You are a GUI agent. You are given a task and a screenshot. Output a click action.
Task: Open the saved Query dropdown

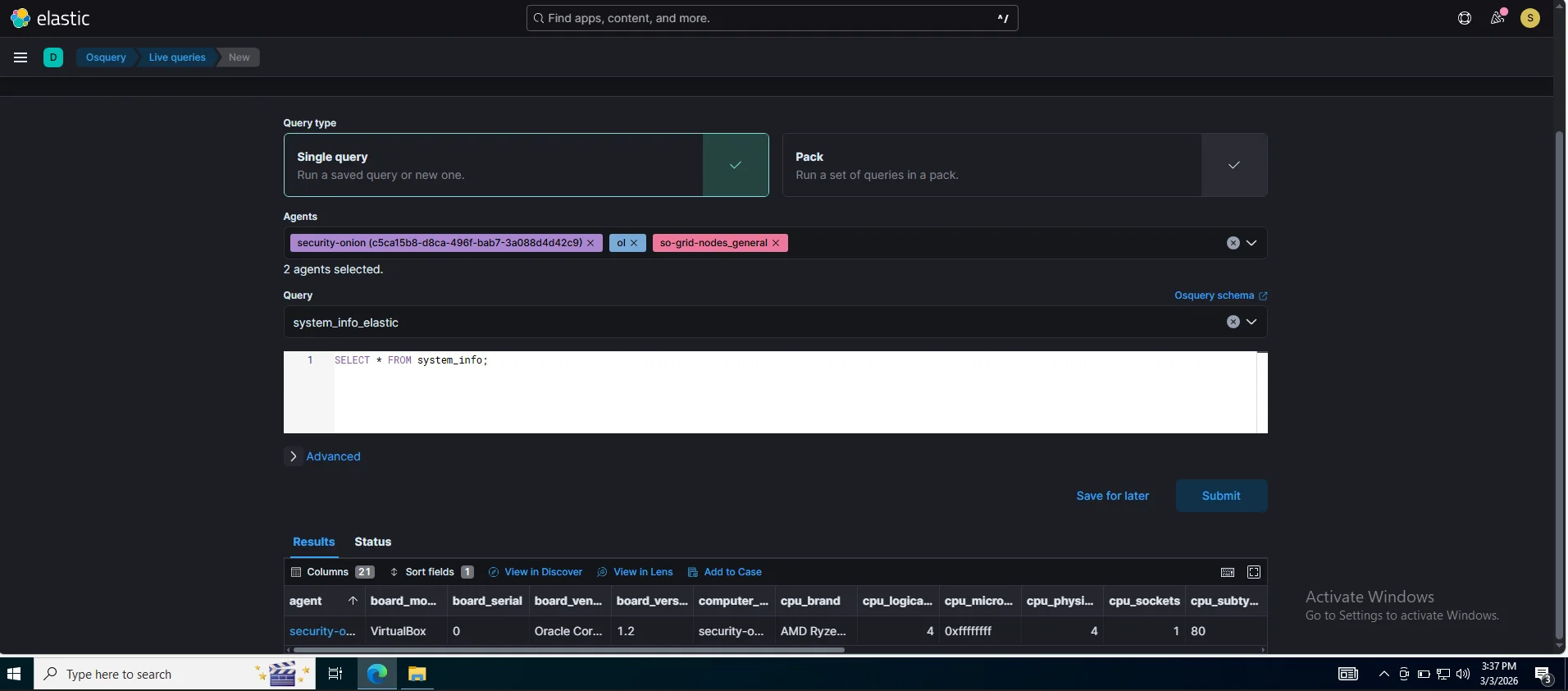[x=1251, y=322]
